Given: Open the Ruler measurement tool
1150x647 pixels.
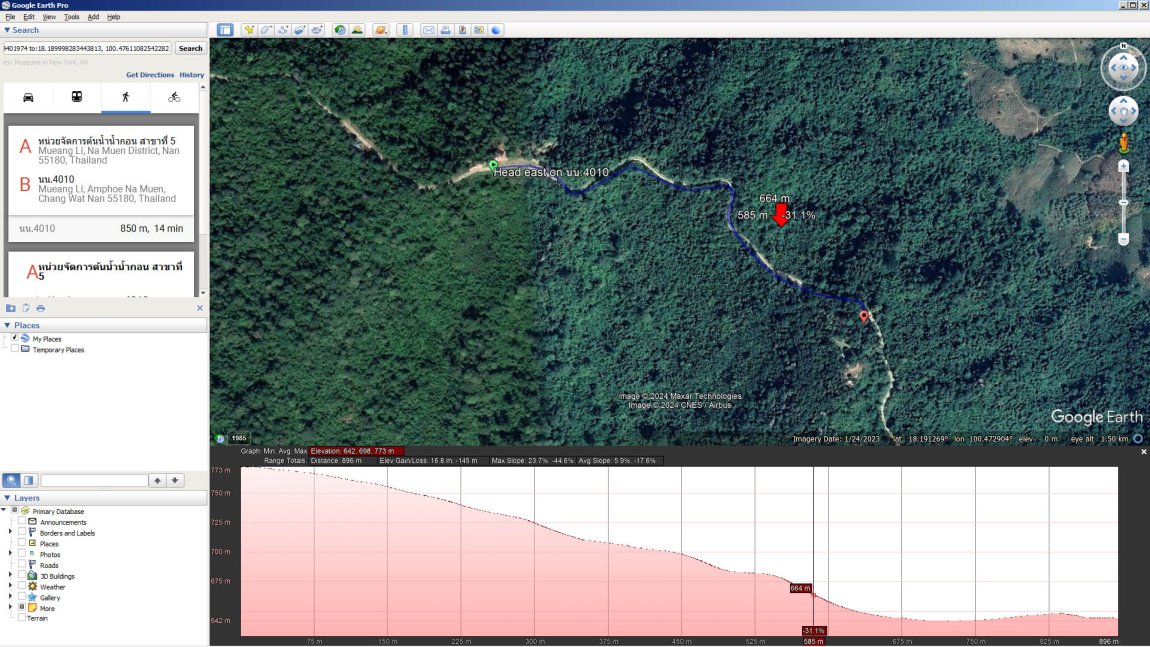Looking at the screenshot, I should [x=405, y=30].
